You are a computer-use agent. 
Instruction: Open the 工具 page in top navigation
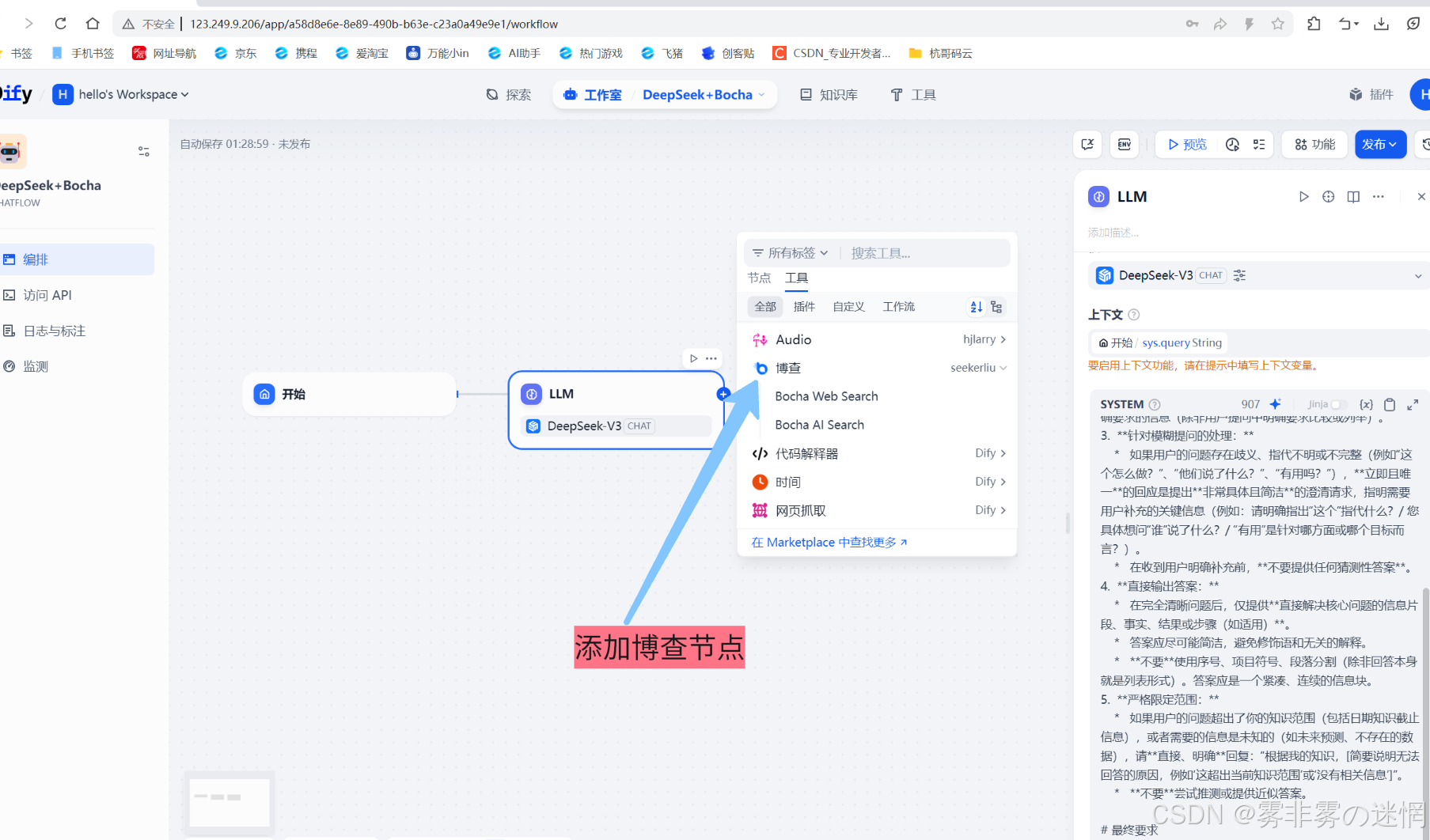click(913, 95)
